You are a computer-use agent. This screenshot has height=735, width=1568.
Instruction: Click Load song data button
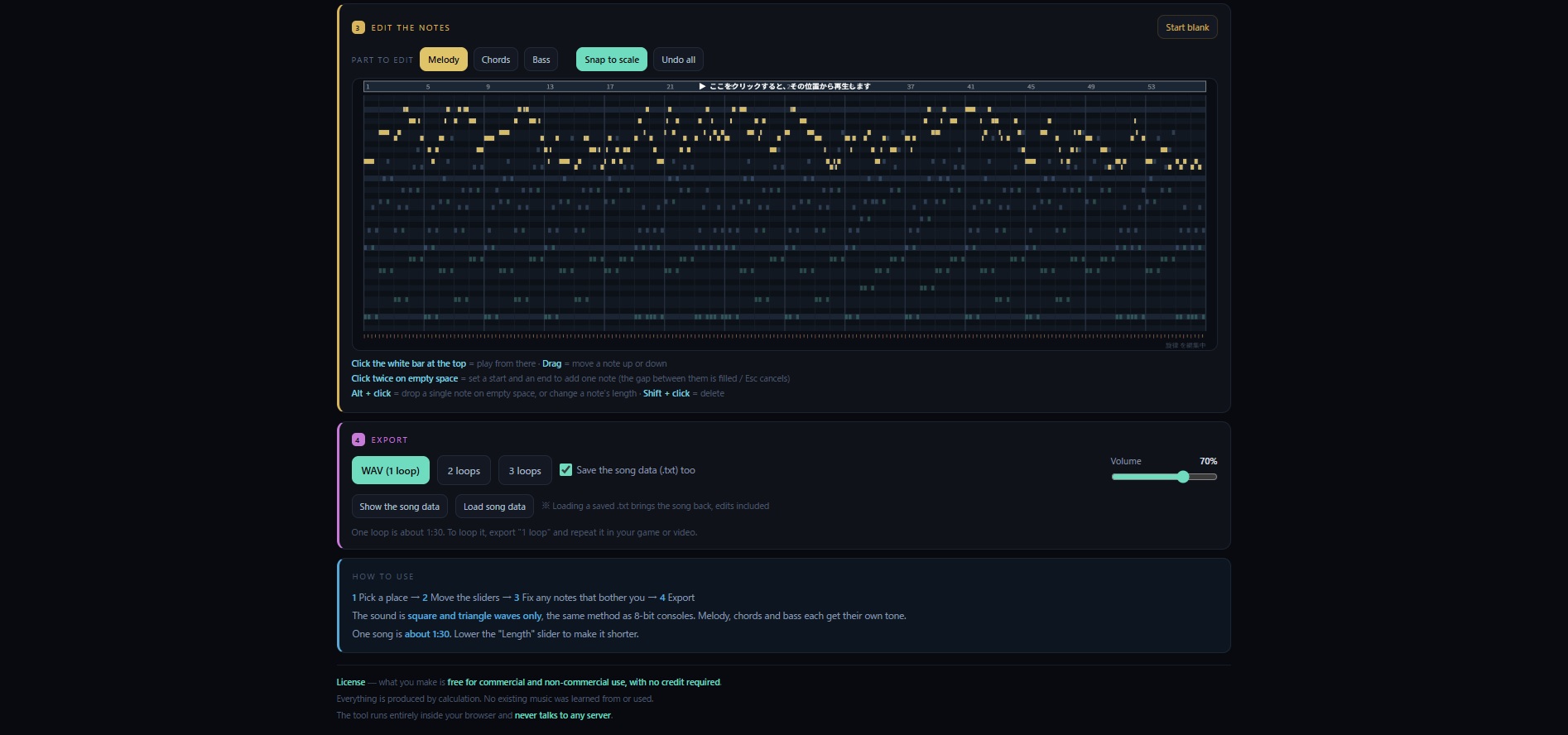pos(494,507)
